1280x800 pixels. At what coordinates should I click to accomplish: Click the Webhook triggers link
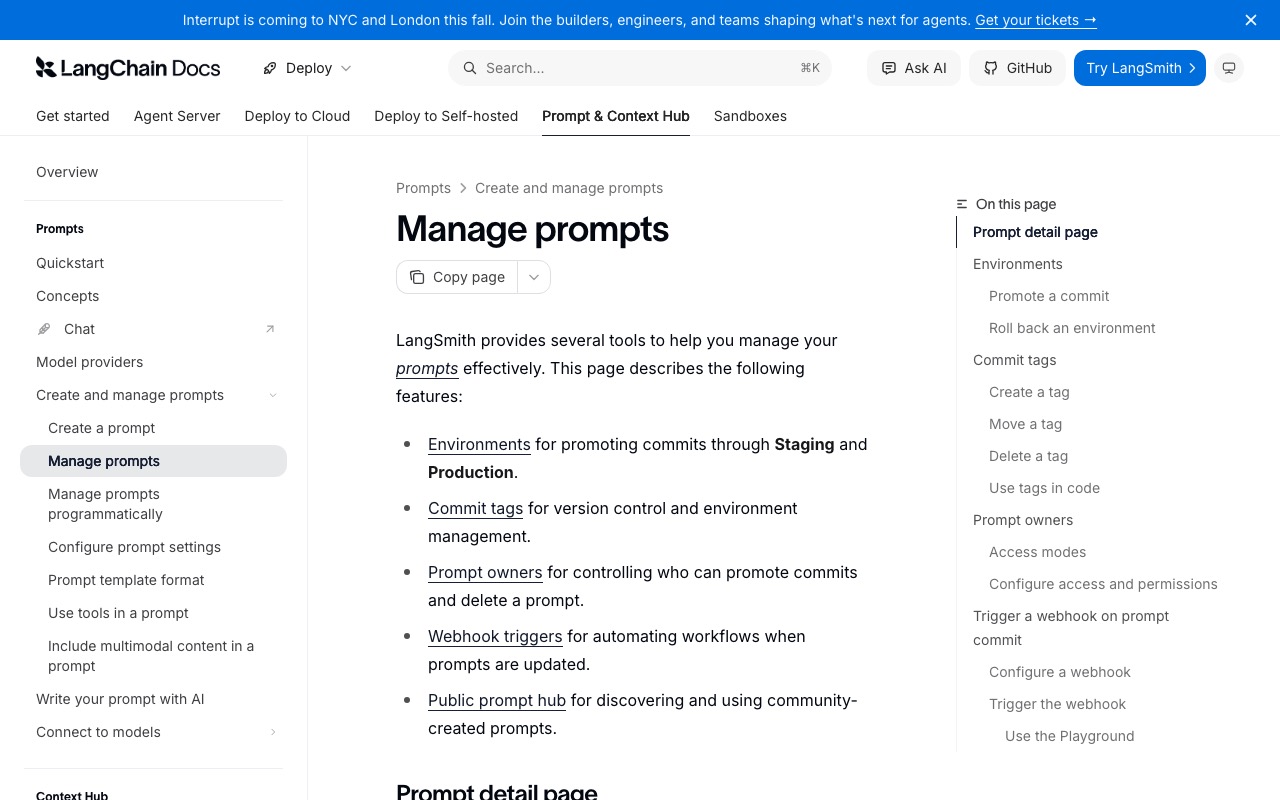tap(495, 636)
